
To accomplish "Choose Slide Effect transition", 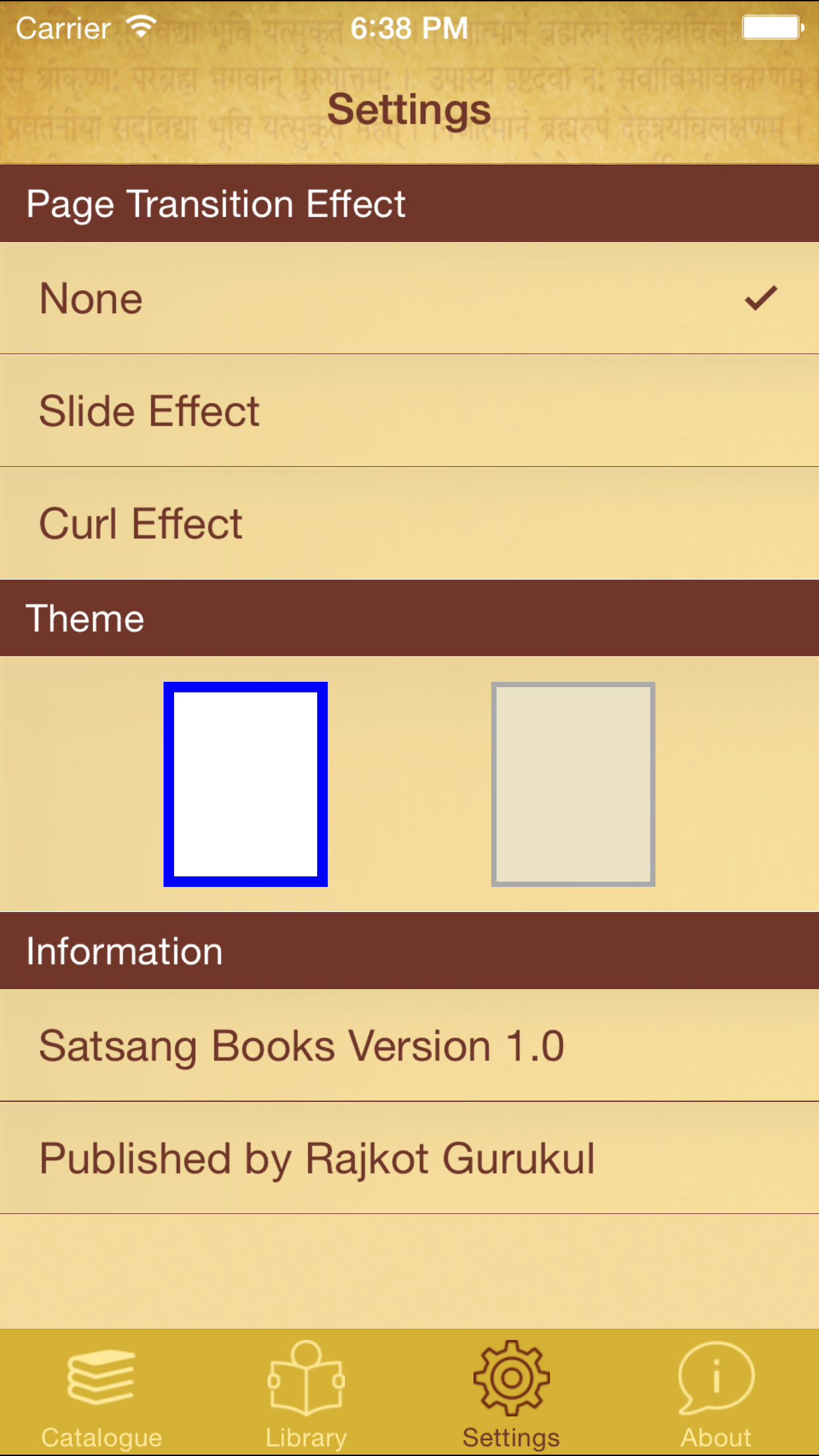I will (x=409, y=411).
